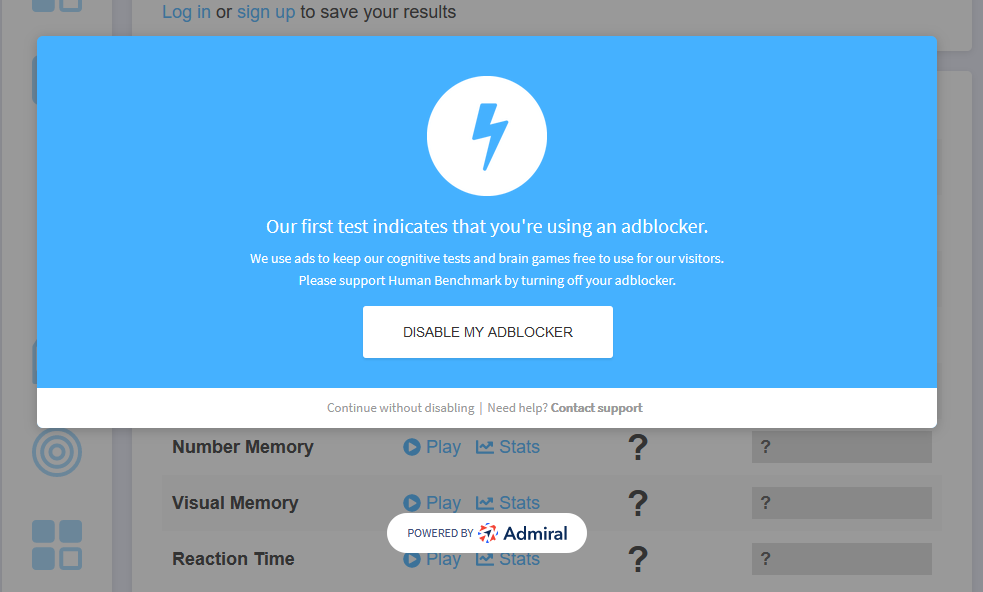Click the Powered by Admiral badge

[487, 533]
